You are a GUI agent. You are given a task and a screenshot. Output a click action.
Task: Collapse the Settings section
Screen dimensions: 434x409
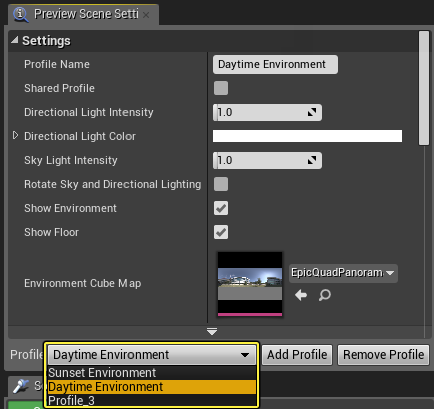click(15, 40)
